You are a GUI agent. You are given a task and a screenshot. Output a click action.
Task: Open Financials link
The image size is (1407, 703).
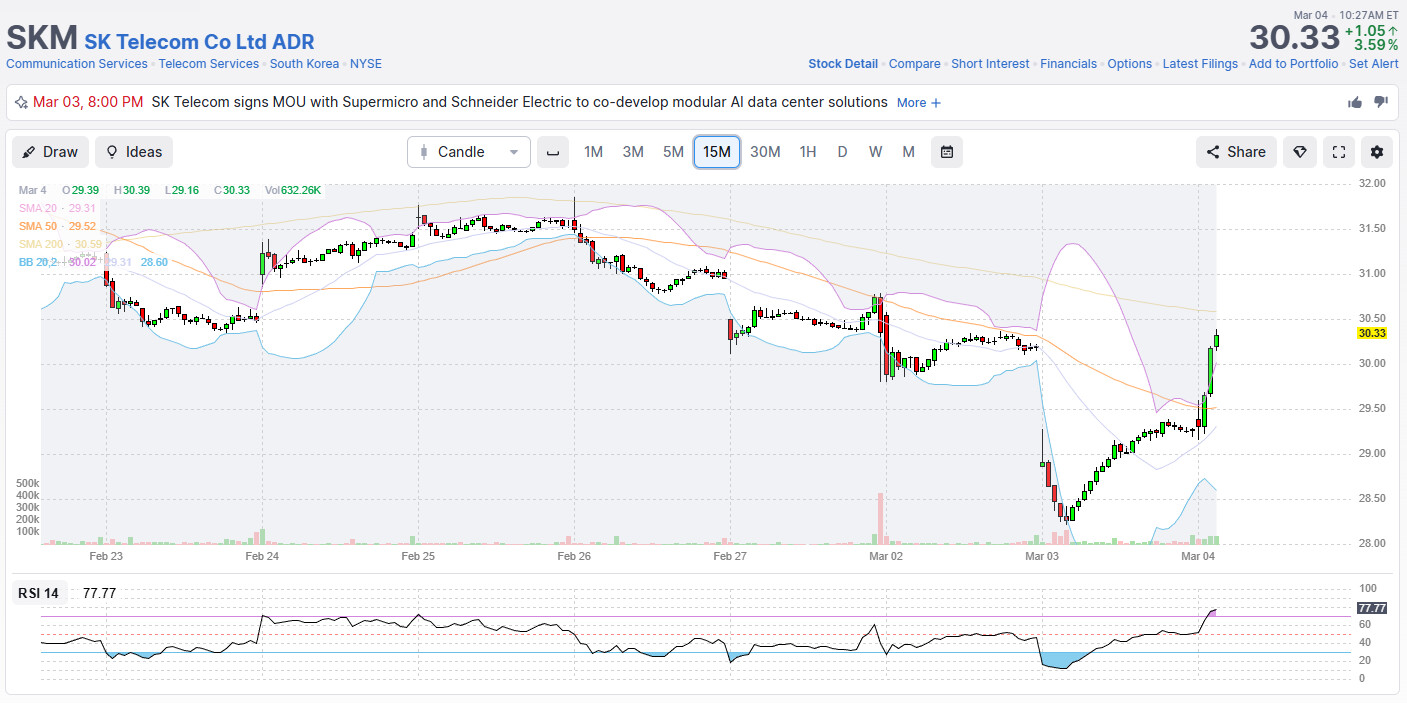tap(1068, 64)
